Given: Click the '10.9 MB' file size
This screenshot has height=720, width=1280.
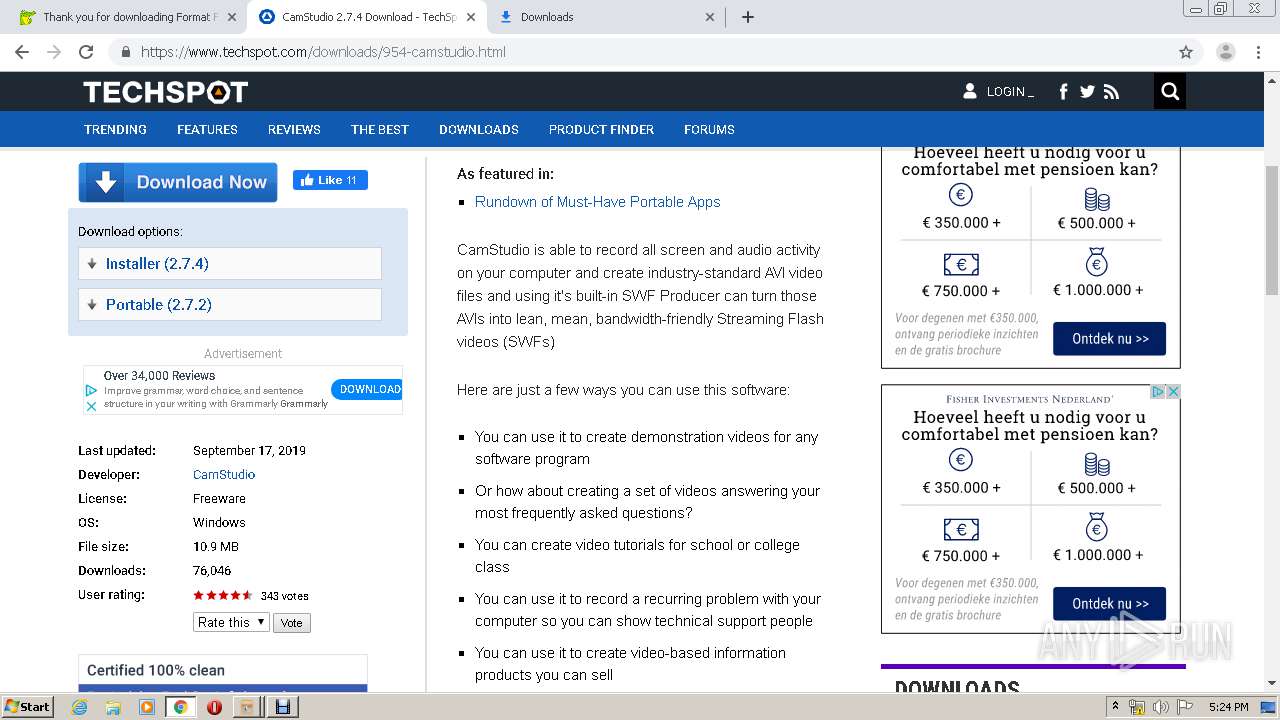Looking at the screenshot, I should point(216,547).
